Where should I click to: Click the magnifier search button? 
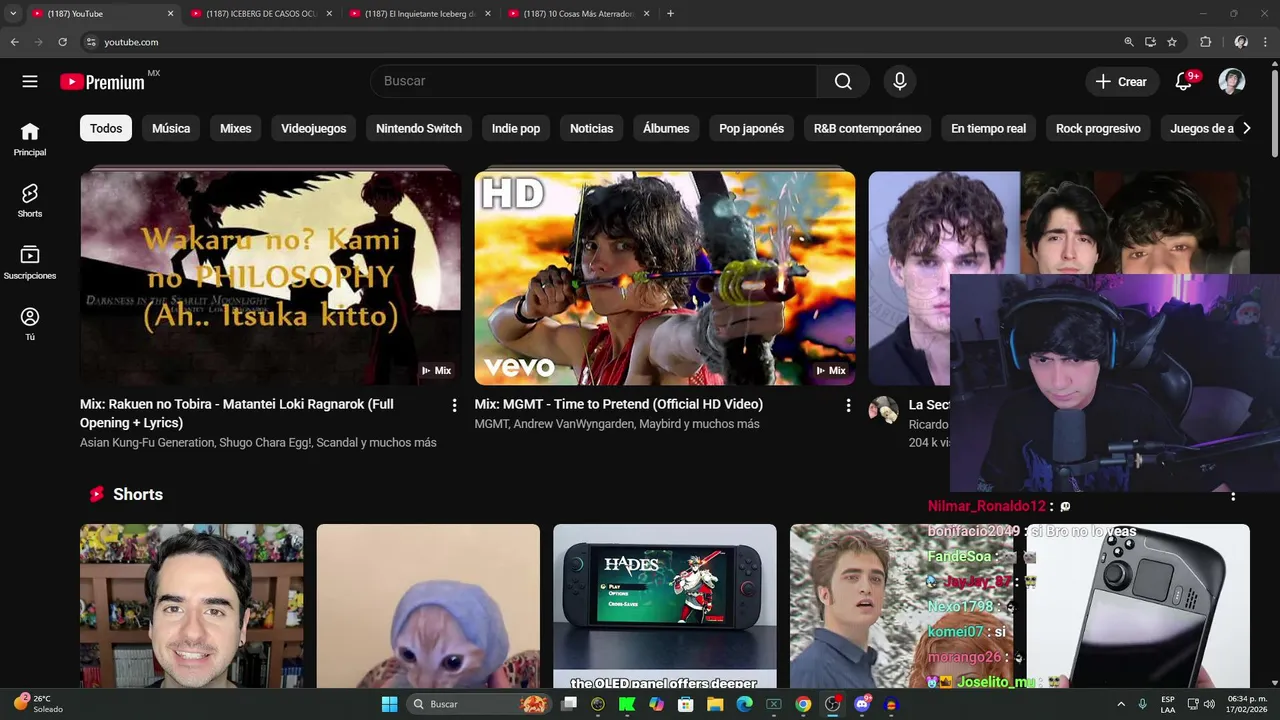[843, 82]
